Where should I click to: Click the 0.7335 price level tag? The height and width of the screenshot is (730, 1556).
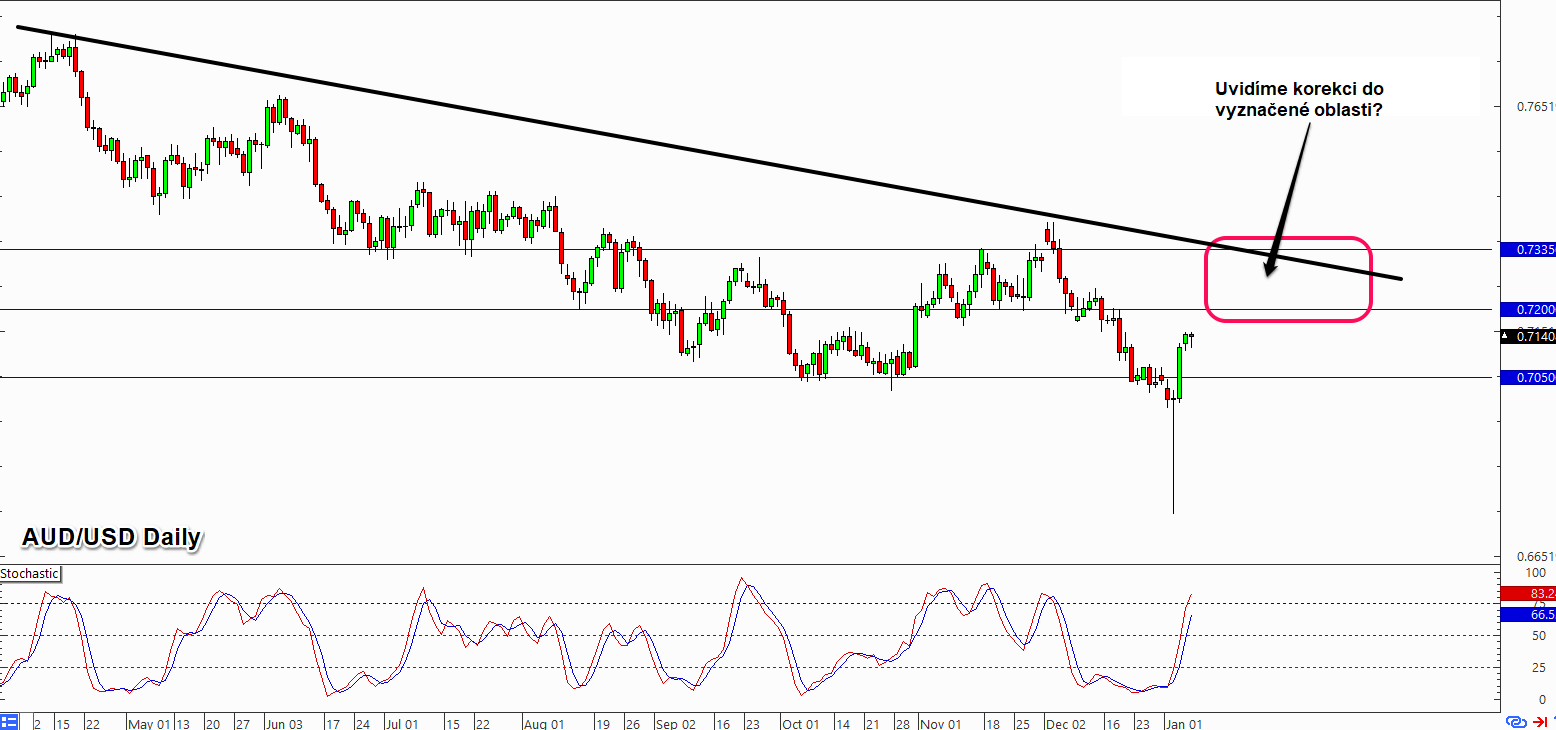point(1528,249)
